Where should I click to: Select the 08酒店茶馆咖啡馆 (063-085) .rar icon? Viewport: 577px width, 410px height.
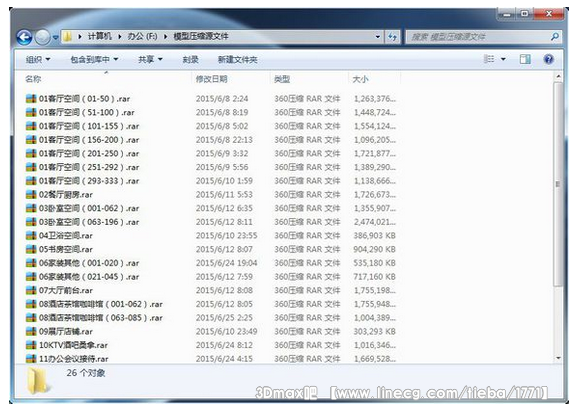pyautogui.click(x=31, y=318)
